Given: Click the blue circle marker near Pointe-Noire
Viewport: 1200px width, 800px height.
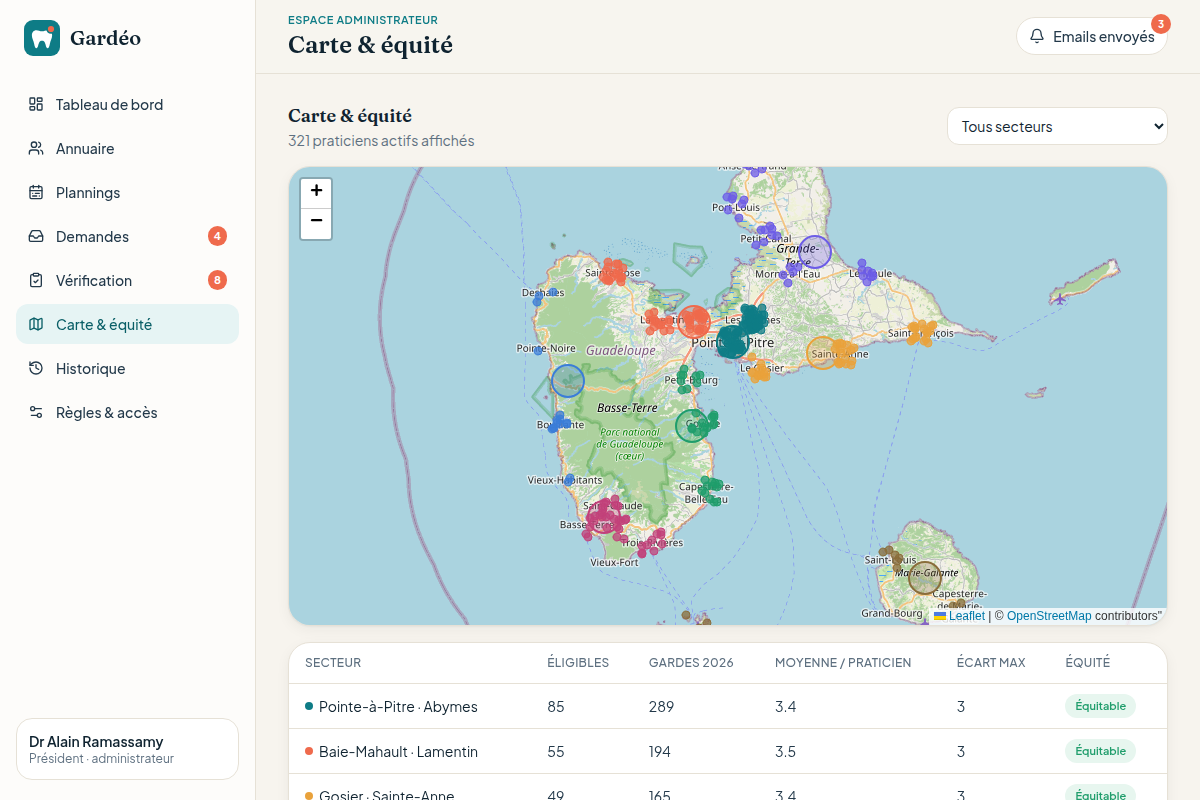Looking at the screenshot, I should [x=568, y=381].
